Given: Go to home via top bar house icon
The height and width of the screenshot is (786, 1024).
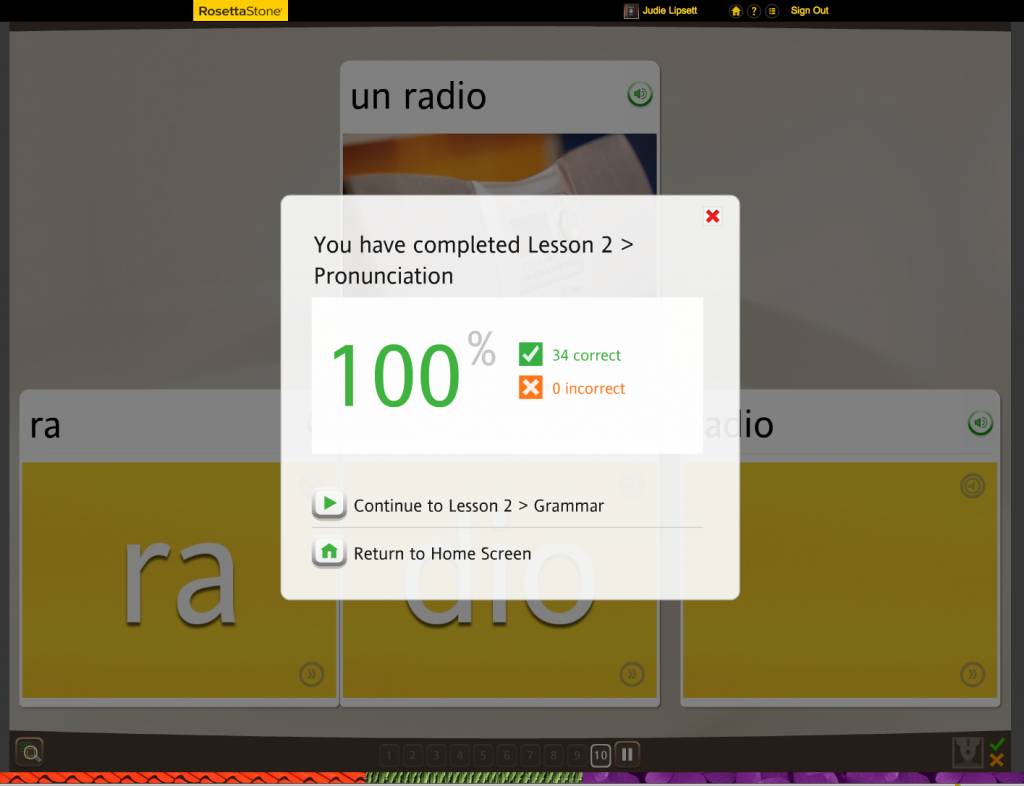Looking at the screenshot, I should [x=735, y=11].
